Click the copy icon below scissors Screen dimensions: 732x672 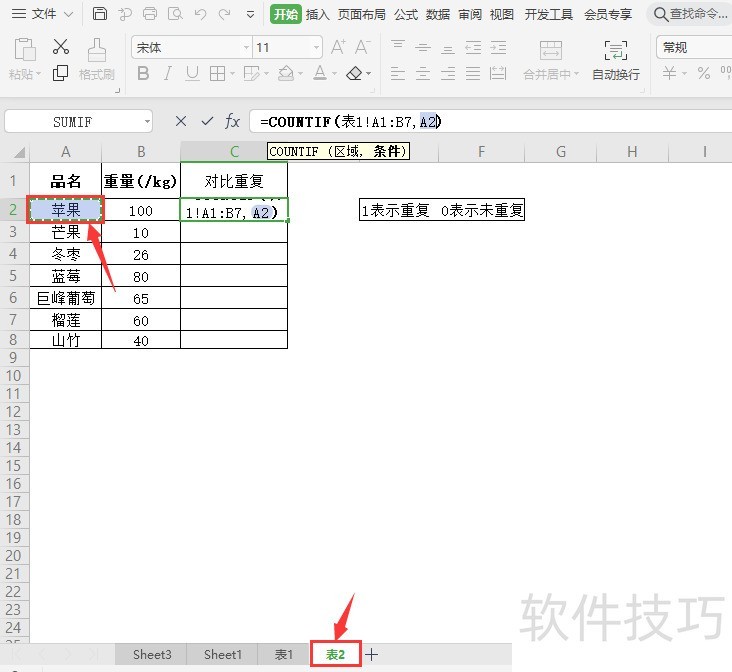click(60, 73)
